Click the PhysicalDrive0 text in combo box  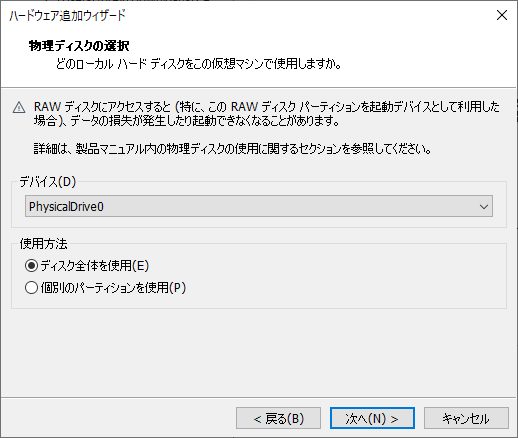pos(66,207)
